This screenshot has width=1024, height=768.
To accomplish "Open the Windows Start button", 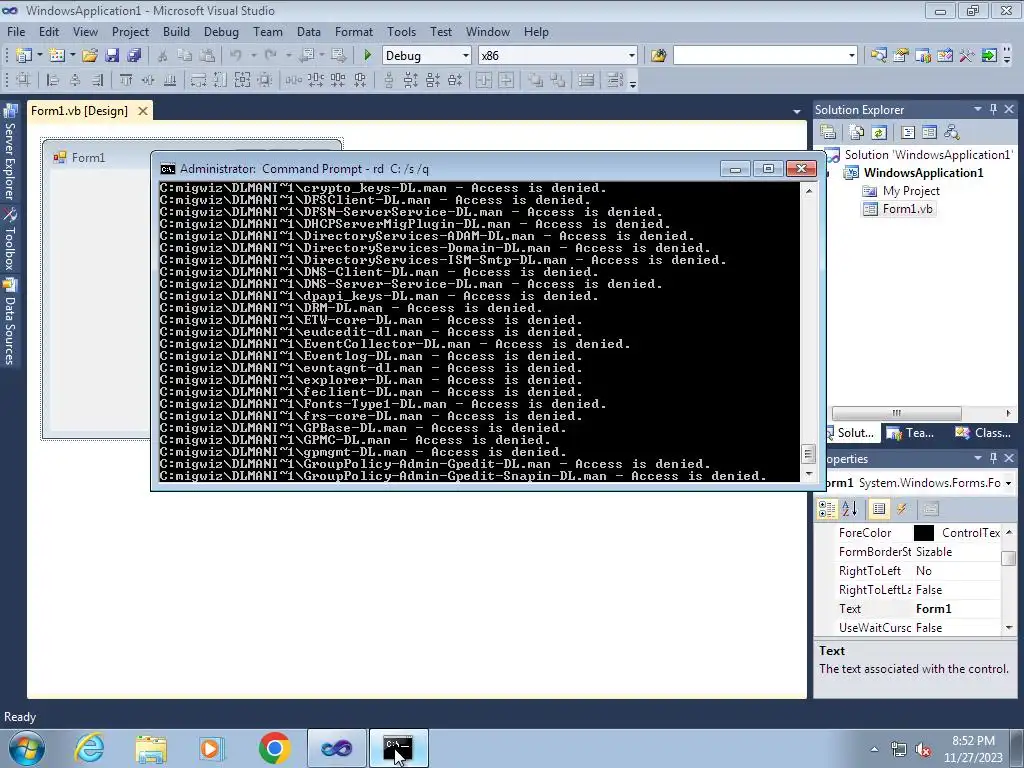I will pyautogui.click(x=26, y=748).
